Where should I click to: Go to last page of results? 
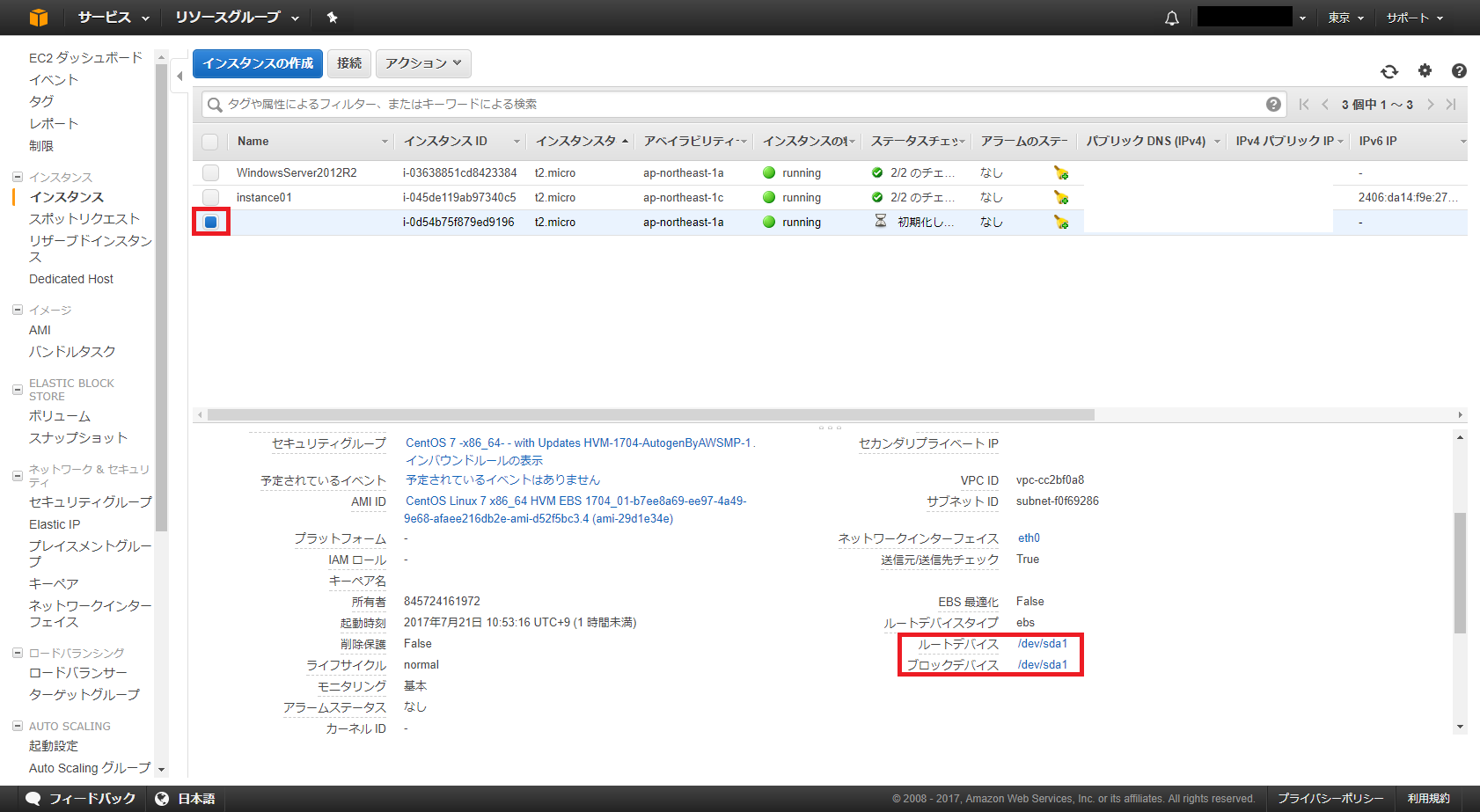click(1451, 104)
